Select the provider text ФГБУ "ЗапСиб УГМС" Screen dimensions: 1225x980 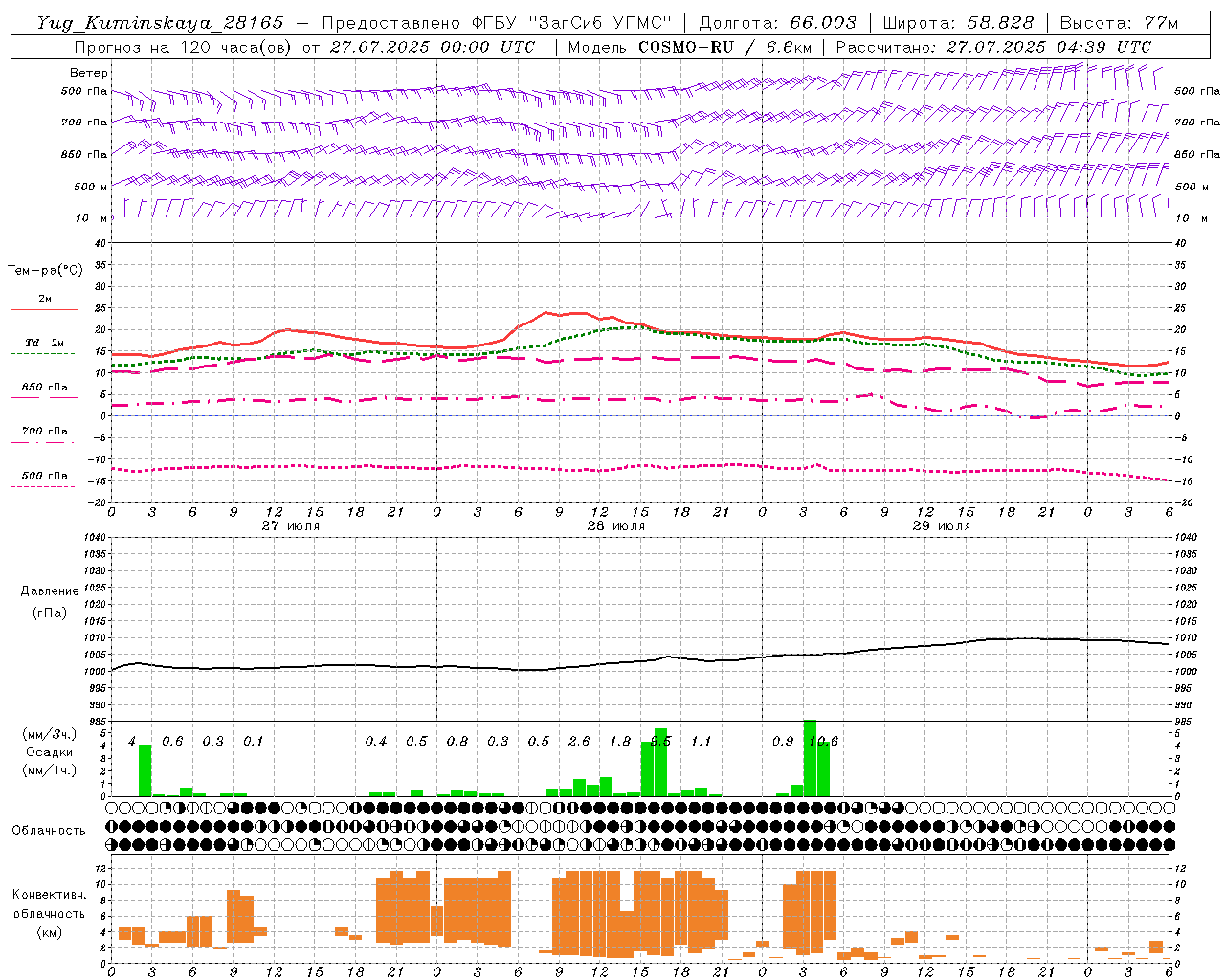[x=572, y=23]
